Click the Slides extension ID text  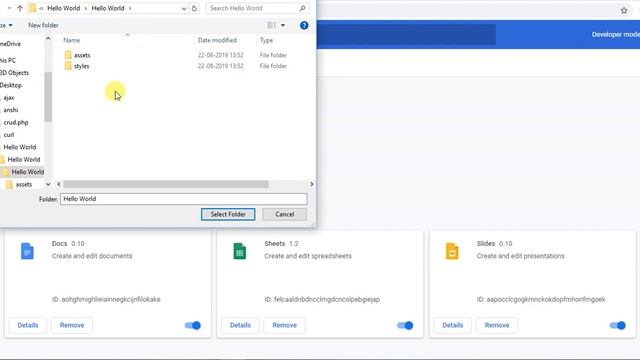click(541, 299)
